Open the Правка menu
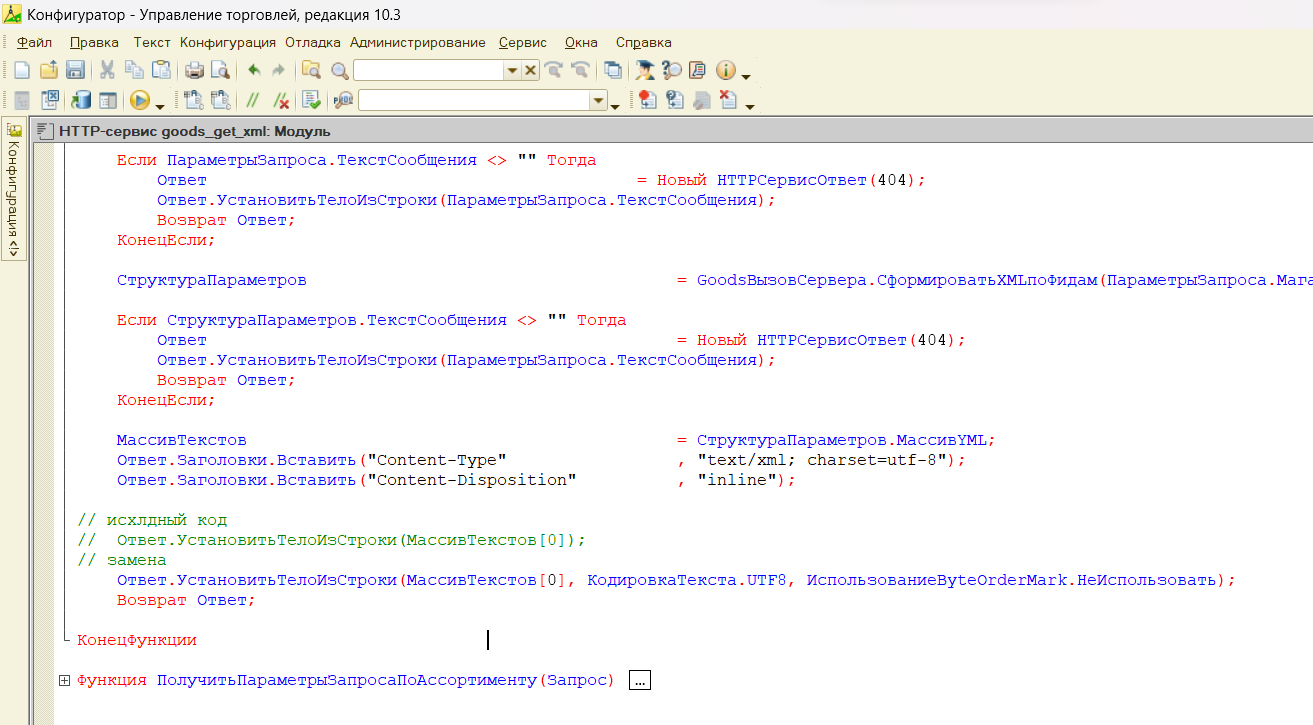The image size is (1313, 725). pos(95,42)
